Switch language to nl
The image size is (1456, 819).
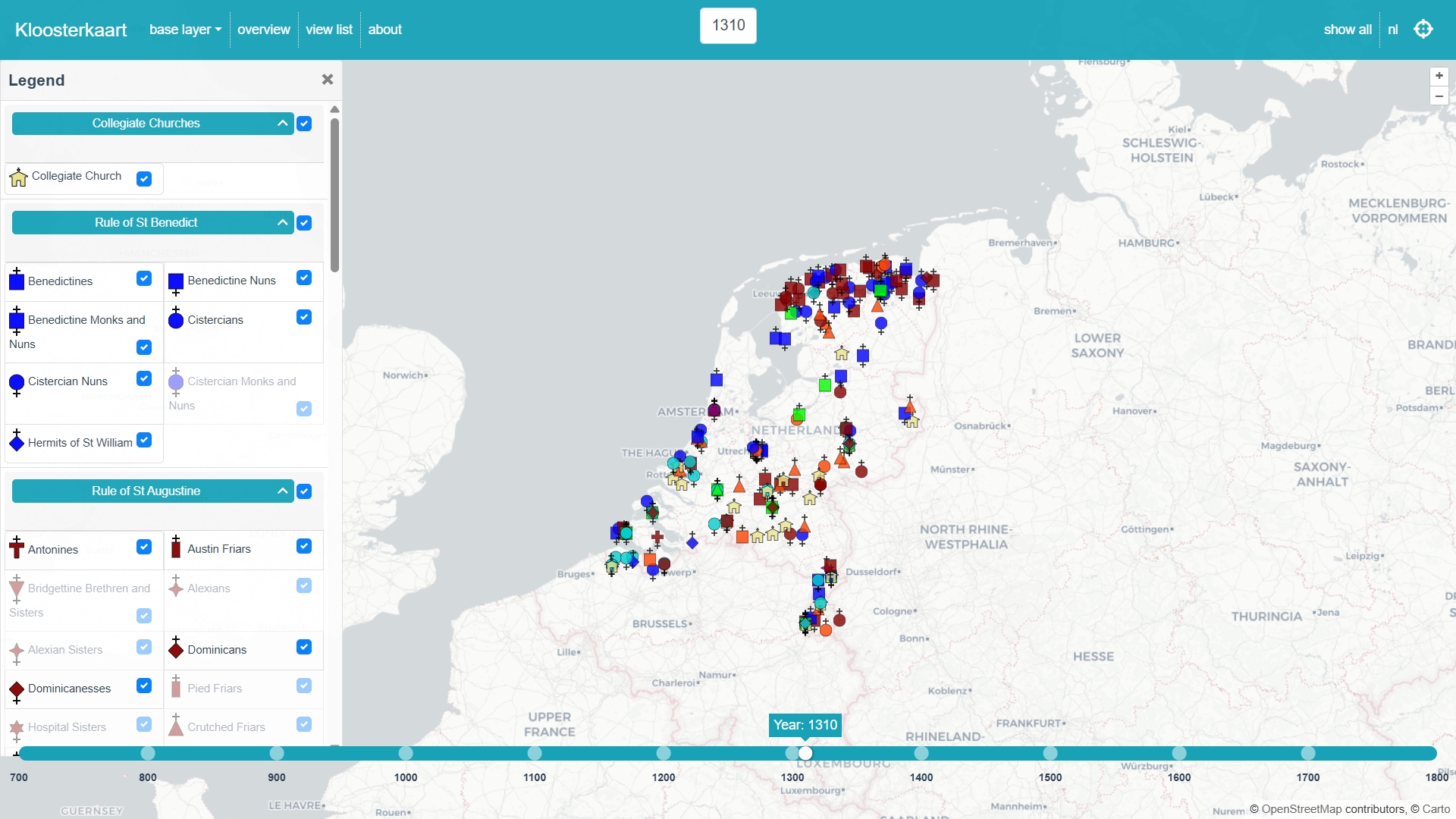click(1392, 30)
